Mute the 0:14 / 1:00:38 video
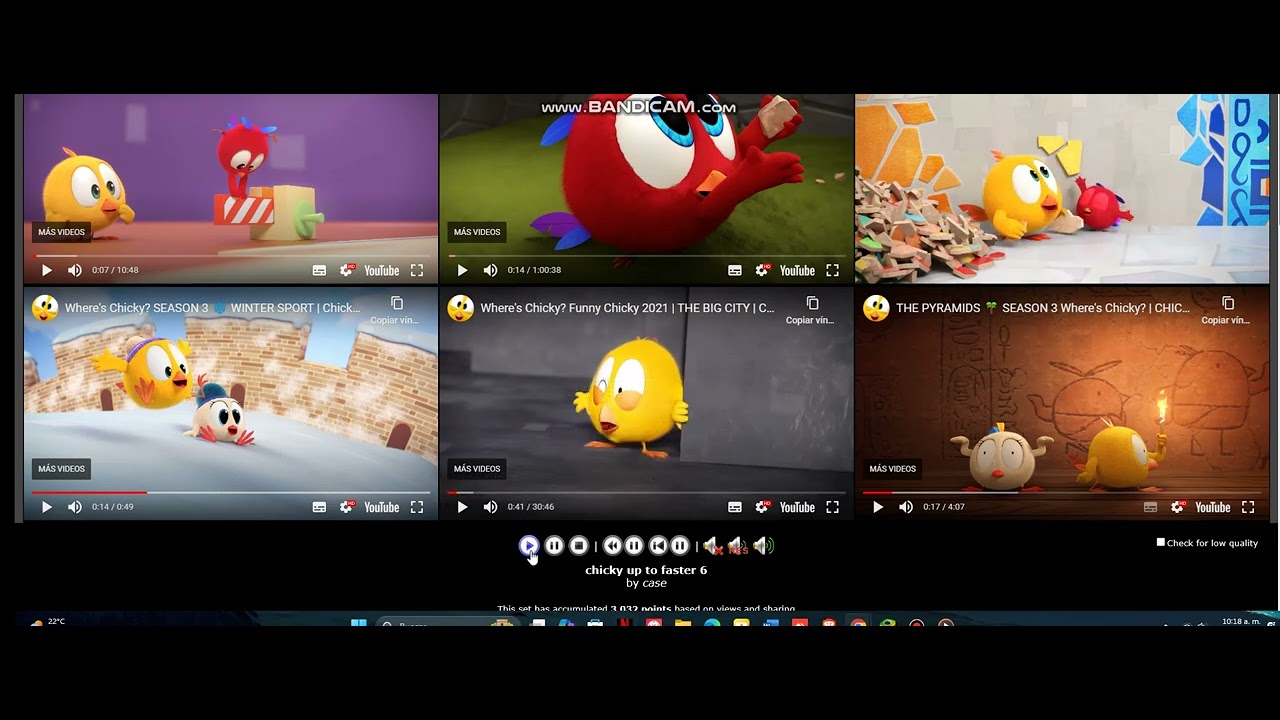Image resolution: width=1280 pixels, height=720 pixels. click(490, 270)
